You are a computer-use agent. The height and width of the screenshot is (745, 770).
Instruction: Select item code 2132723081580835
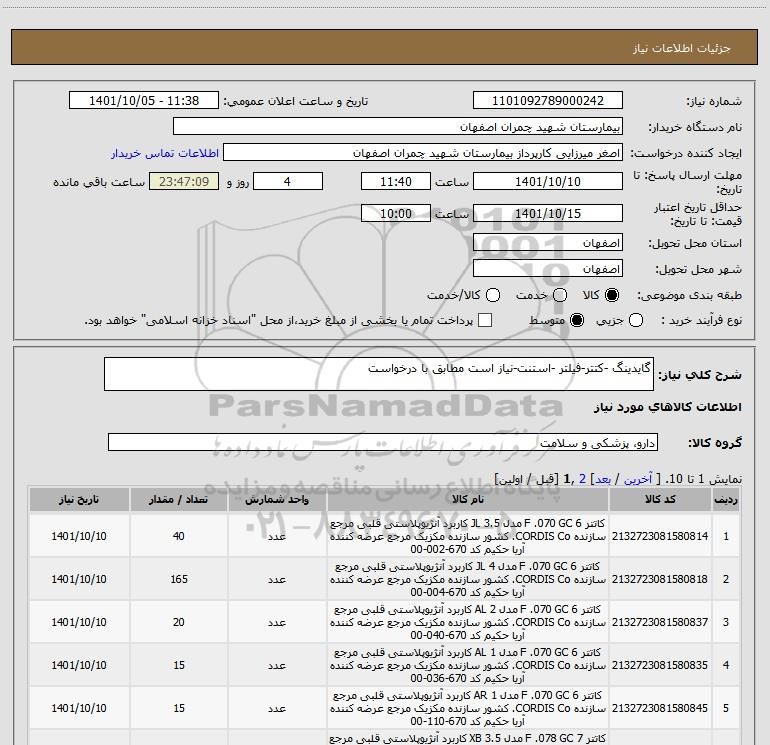[660, 665]
